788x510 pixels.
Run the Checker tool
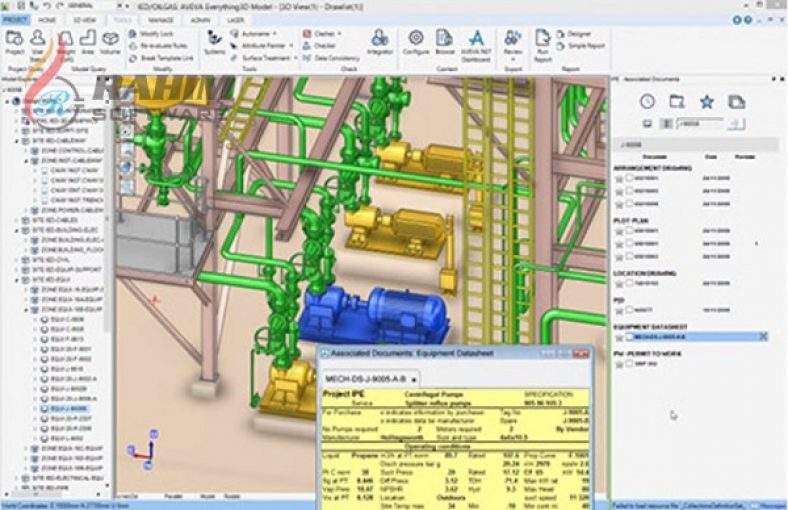click(319, 46)
